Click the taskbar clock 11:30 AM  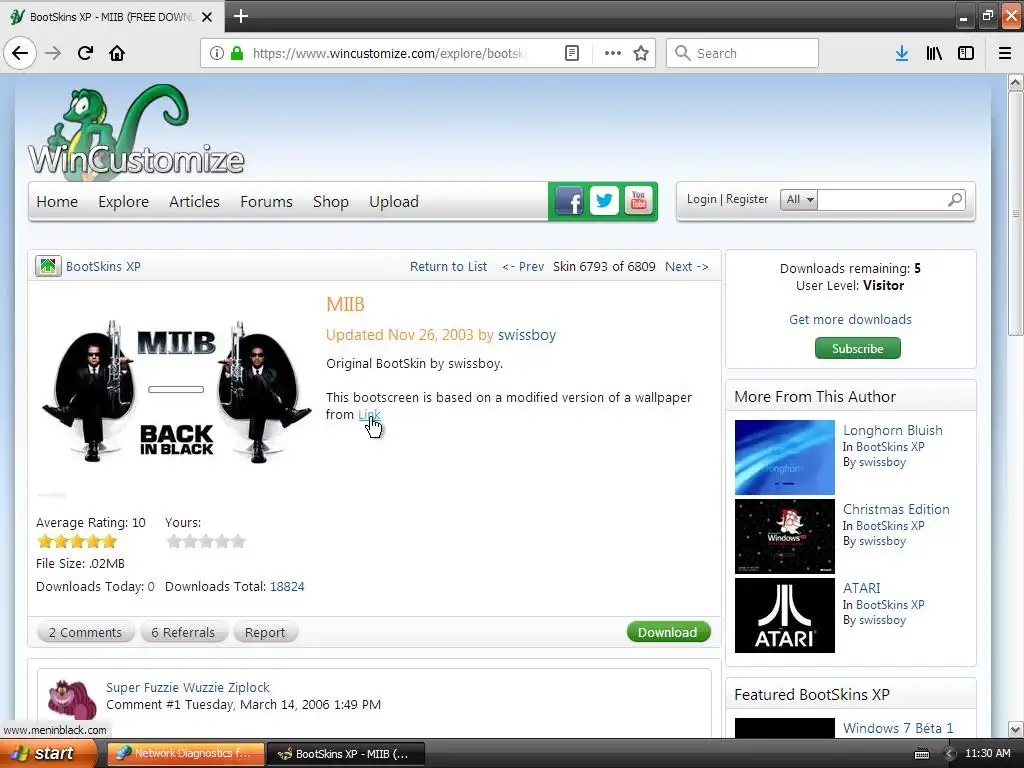click(987, 754)
